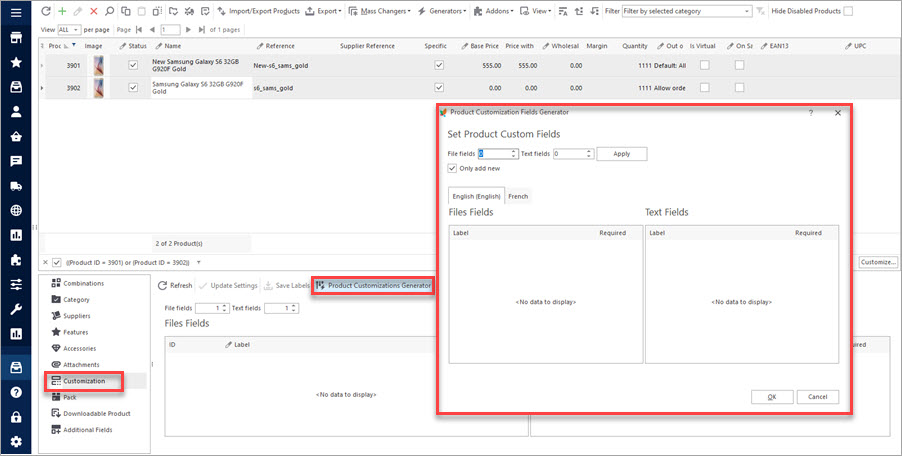Open the globe localization icon in sidebar

click(x=16, y=210)
